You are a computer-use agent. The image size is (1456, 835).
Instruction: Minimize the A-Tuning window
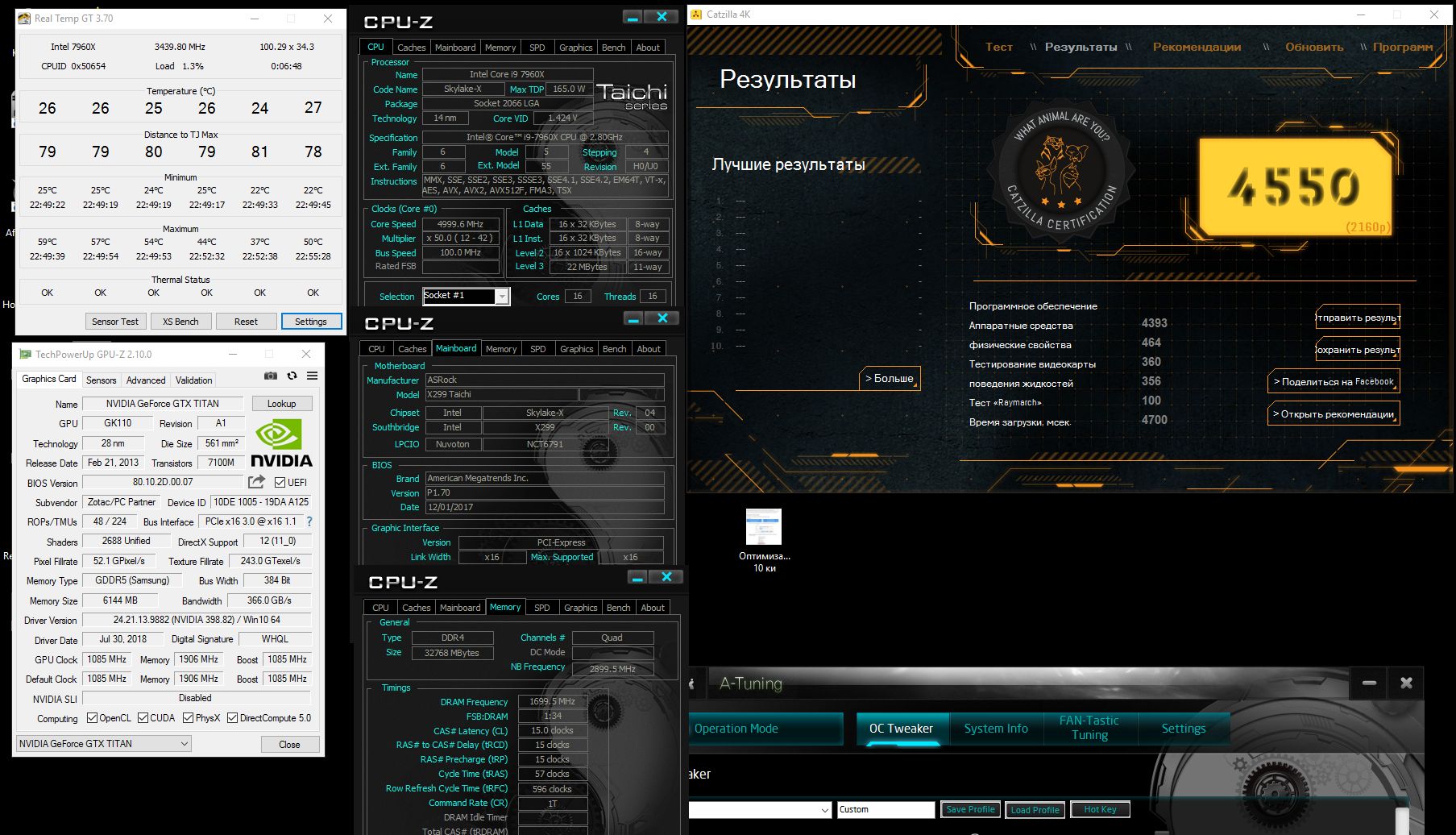point(1369,683)
